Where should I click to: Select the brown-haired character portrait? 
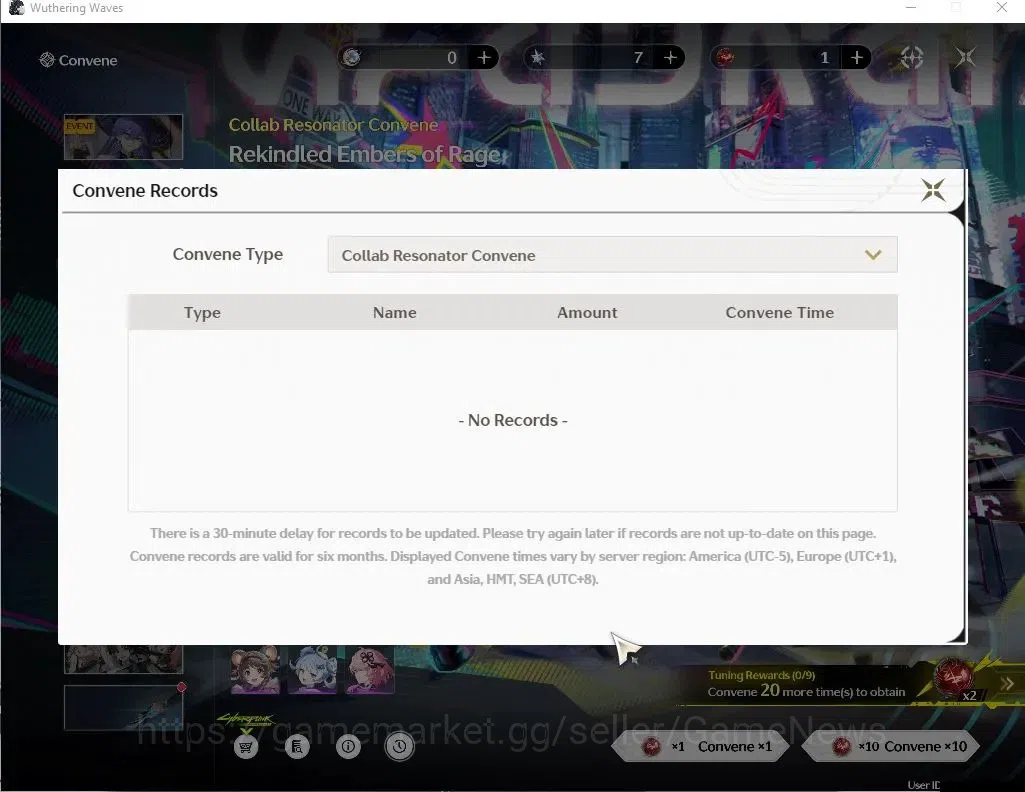[255, 669]
